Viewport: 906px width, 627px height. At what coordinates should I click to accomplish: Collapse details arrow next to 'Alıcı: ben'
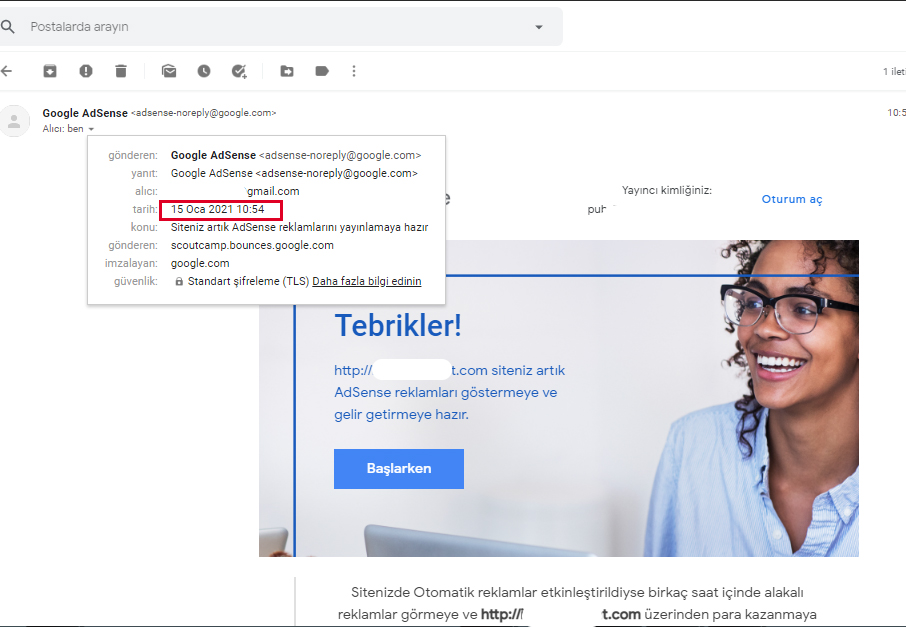[91, 129]
